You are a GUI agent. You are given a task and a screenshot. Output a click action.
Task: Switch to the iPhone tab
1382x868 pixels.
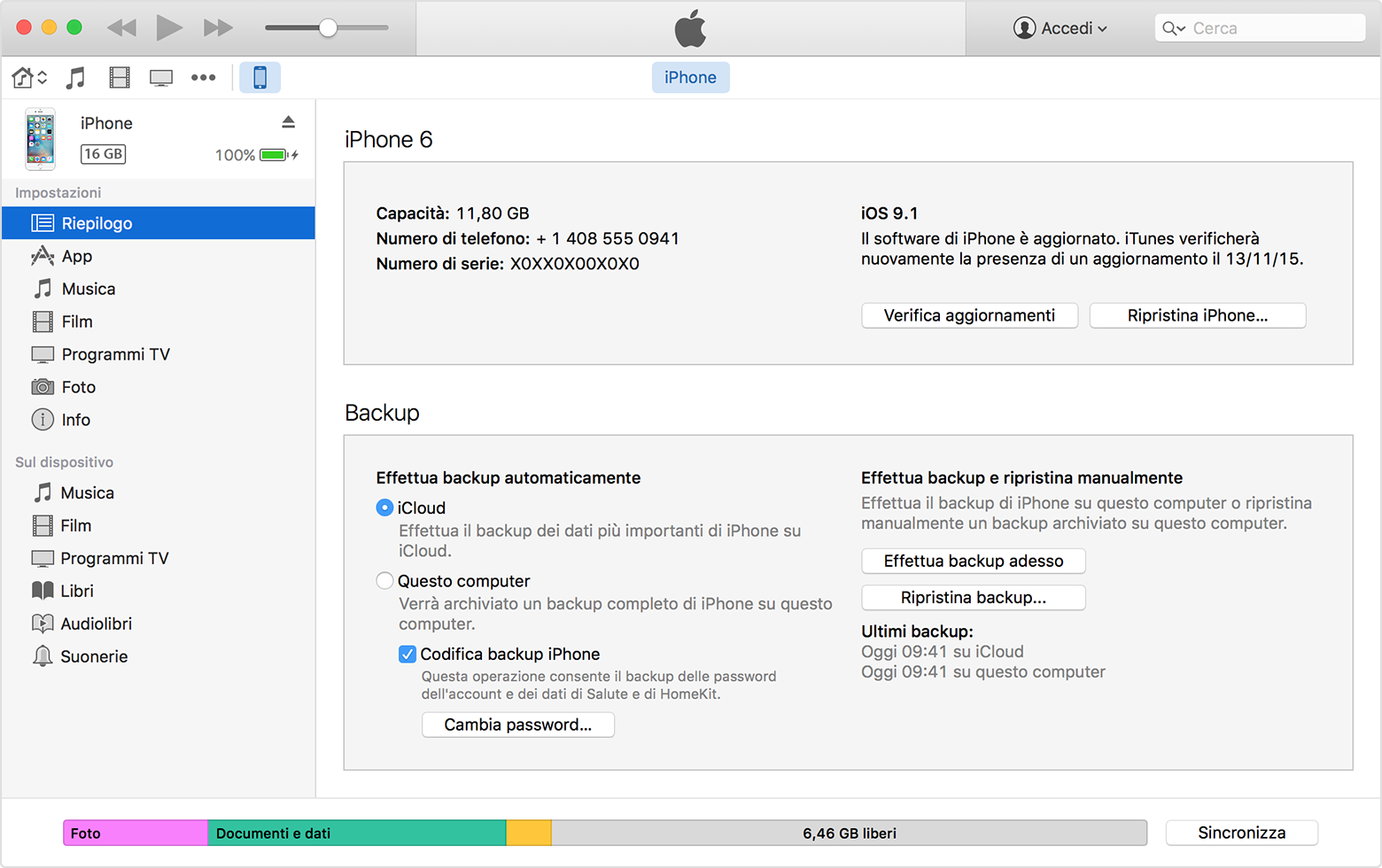[x=691, y=77]
